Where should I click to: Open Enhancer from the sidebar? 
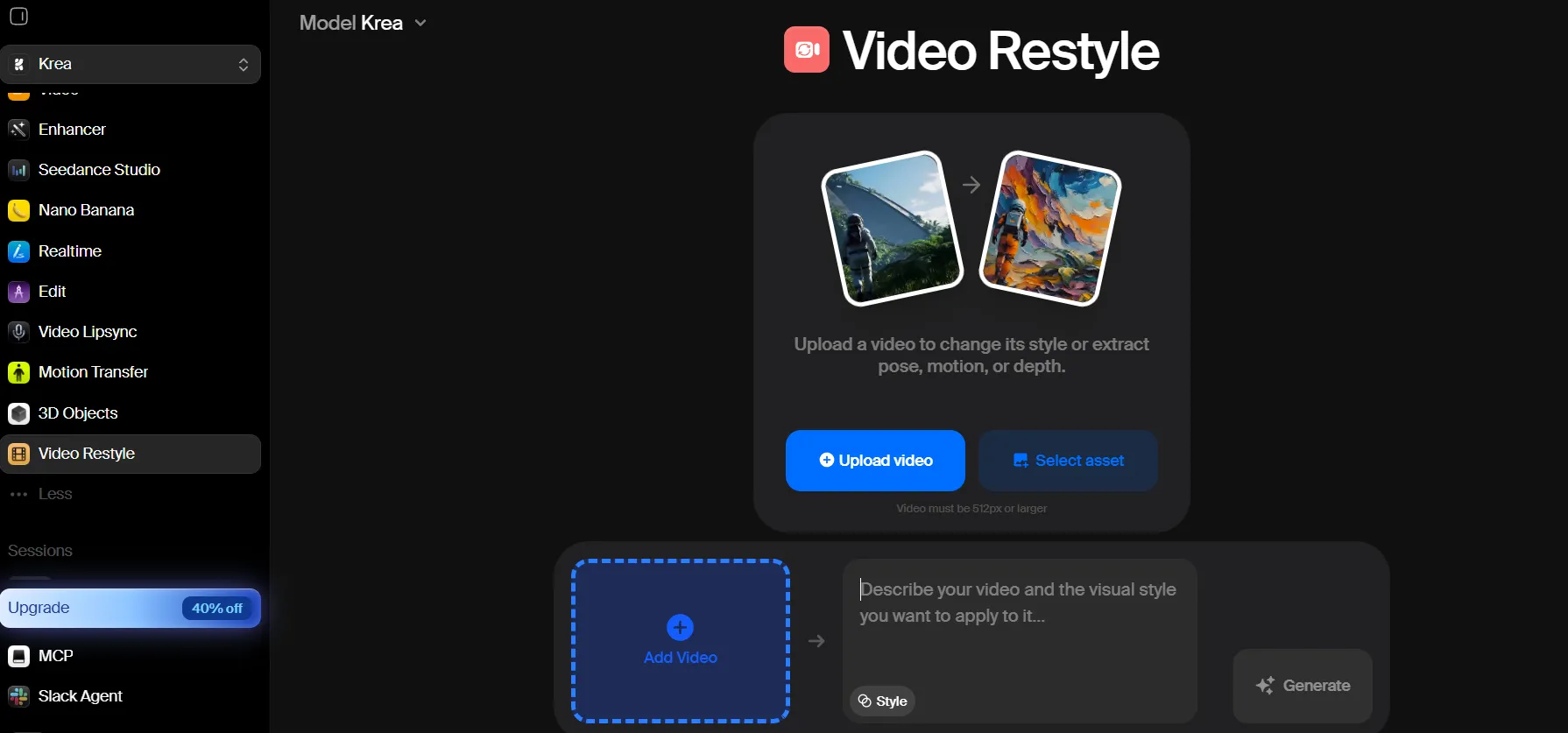[x=131, y=130]
